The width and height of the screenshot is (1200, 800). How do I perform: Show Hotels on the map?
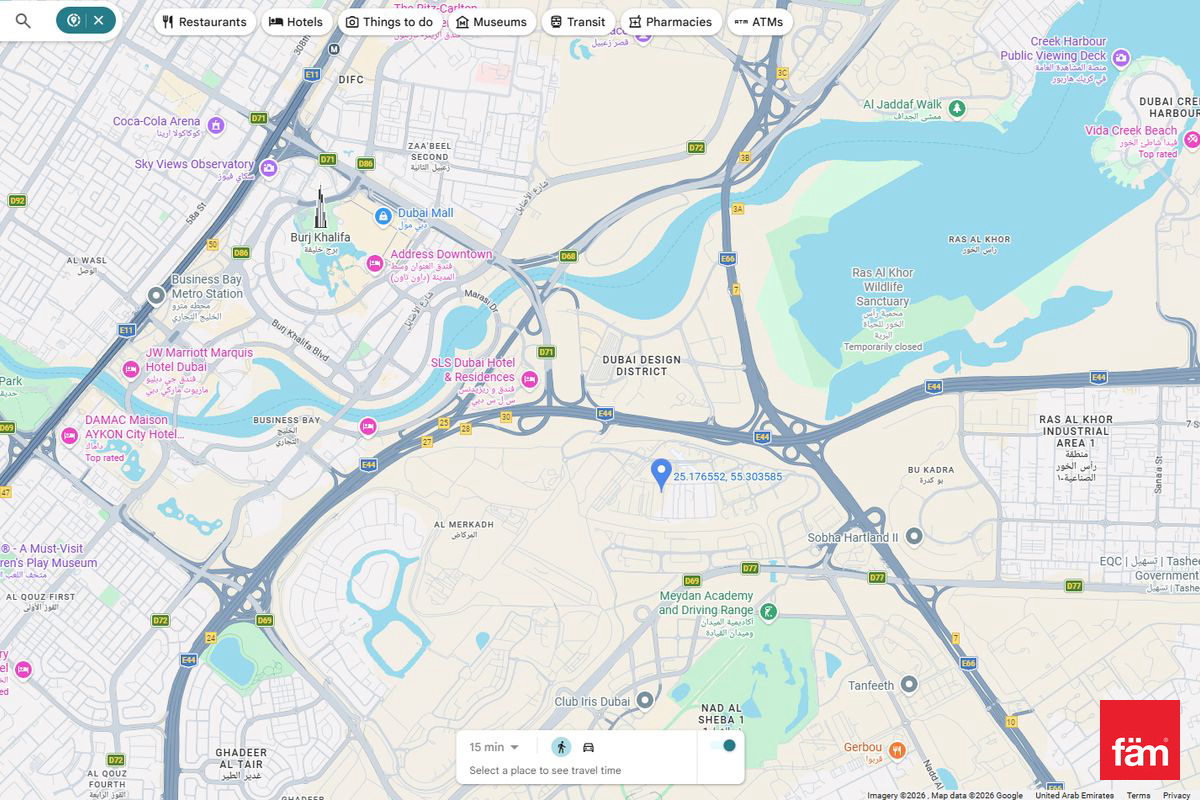(296, 22)
